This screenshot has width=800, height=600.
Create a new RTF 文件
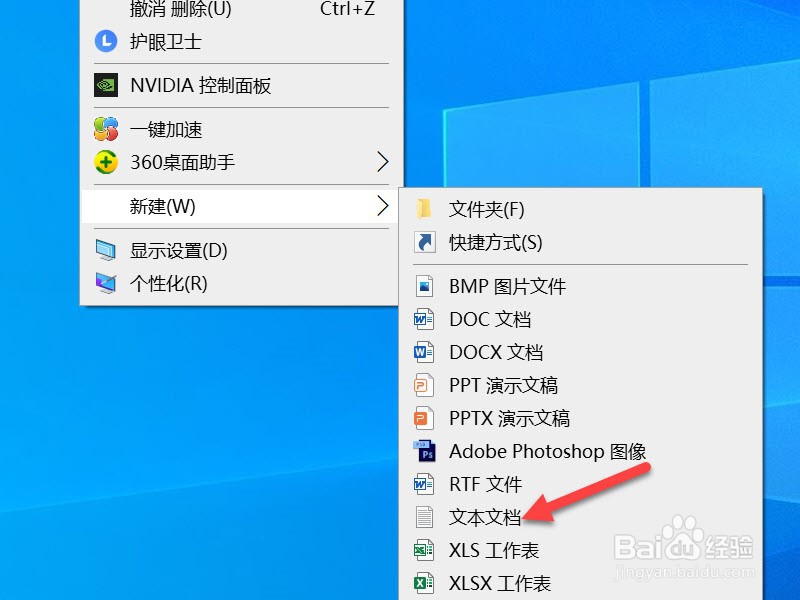pos(581,484)
